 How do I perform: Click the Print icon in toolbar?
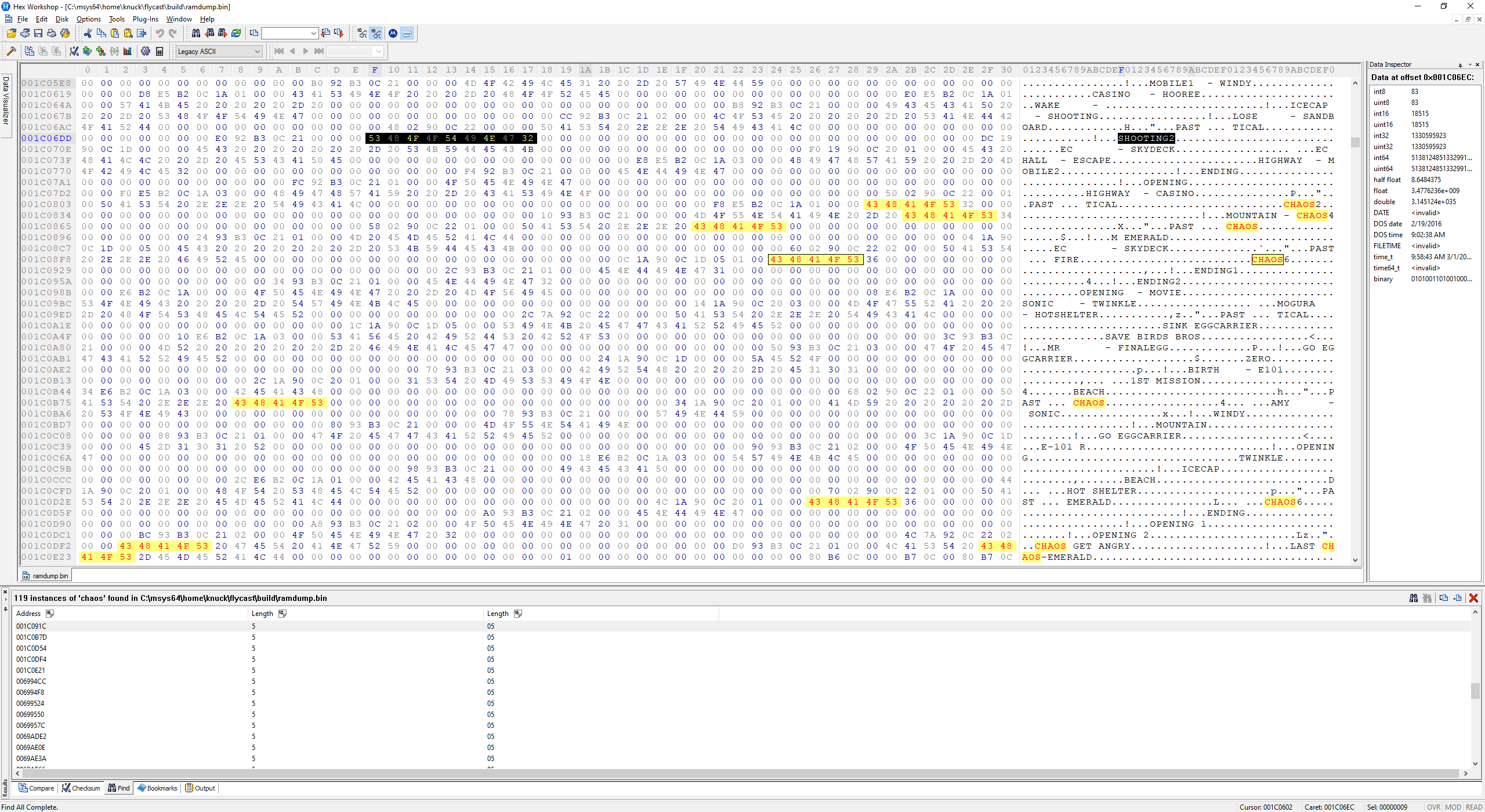click(x=52, y=34)
